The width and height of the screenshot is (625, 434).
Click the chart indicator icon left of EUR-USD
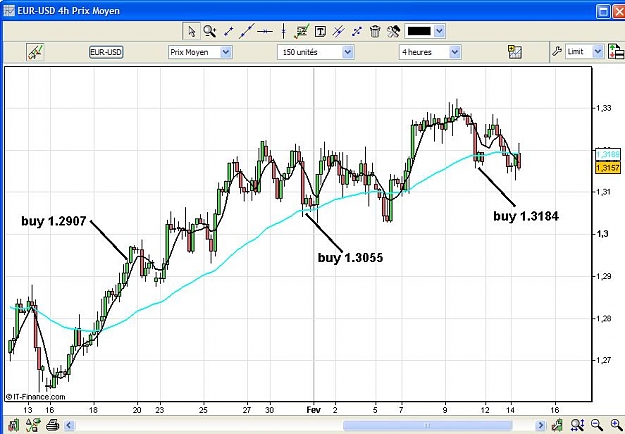35,52
